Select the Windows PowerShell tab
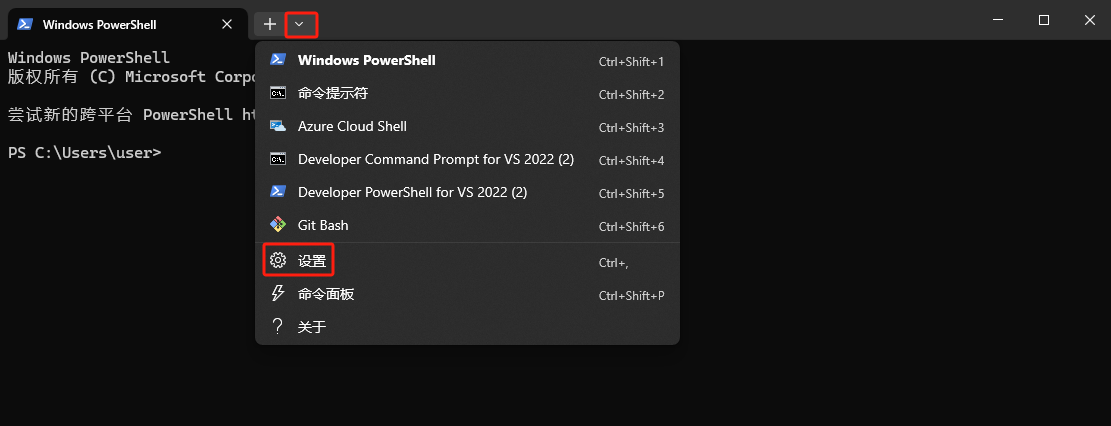Viewport: 1111px width, 426px height. [110, 24]
